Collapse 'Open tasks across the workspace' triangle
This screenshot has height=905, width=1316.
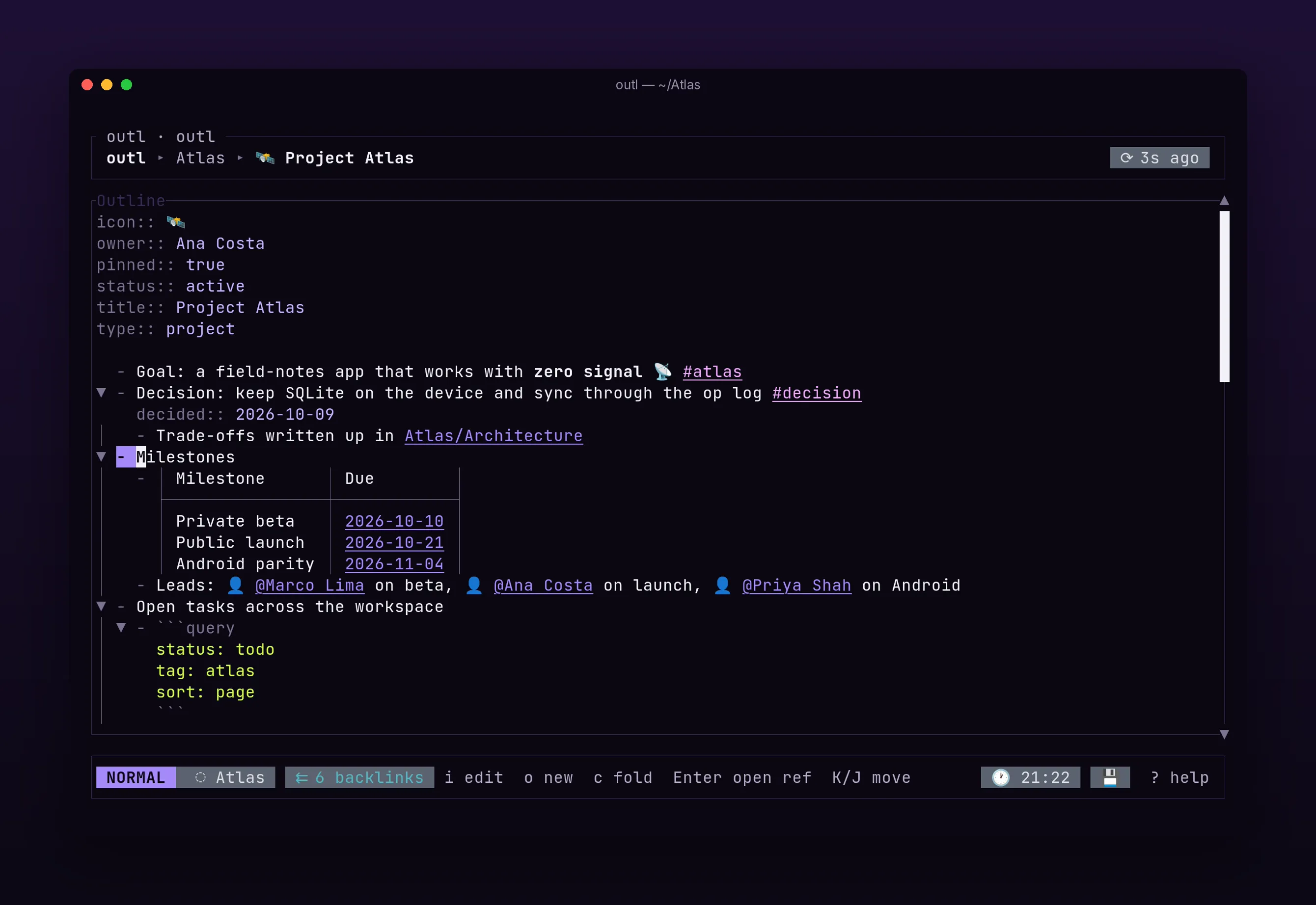click(102, 606)
